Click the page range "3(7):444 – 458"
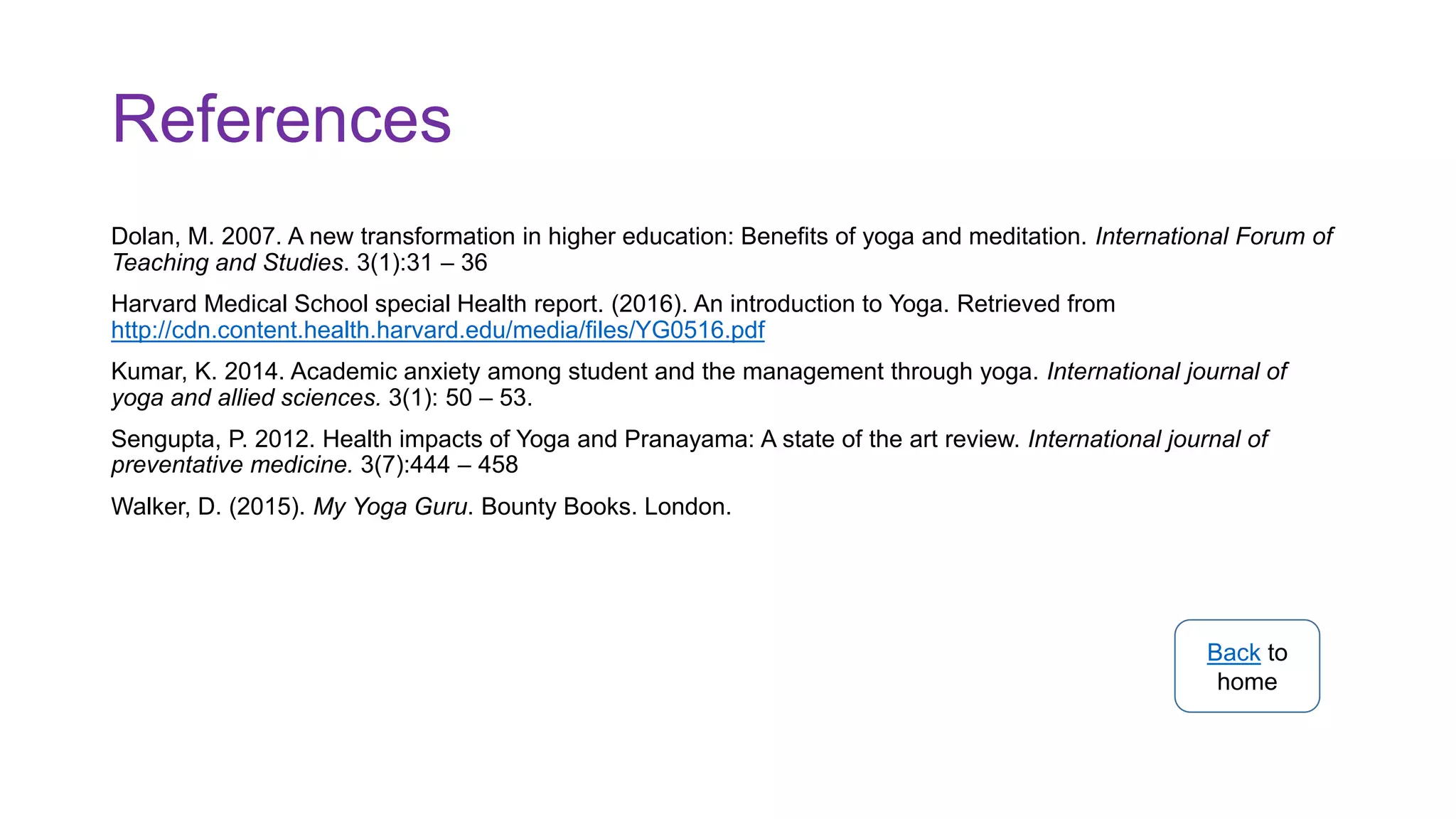The width and height of the screenshot is (1456, 819). (x=439, y=465)
